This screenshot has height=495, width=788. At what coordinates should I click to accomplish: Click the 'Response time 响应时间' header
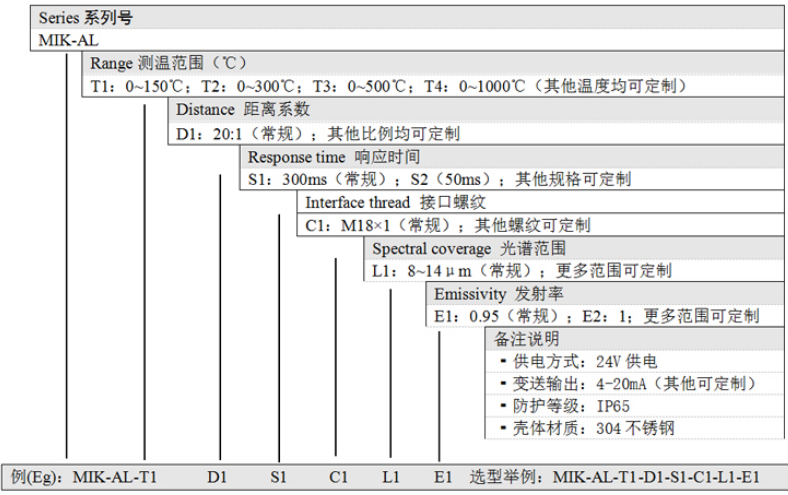pos(334,157)
